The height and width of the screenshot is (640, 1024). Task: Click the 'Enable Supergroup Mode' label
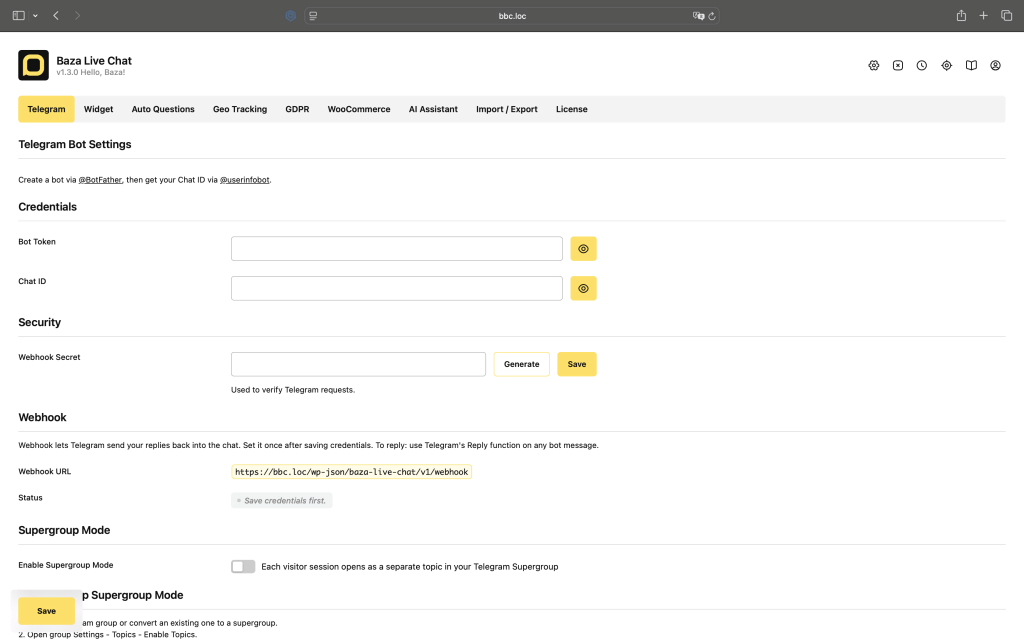[65, 565]
